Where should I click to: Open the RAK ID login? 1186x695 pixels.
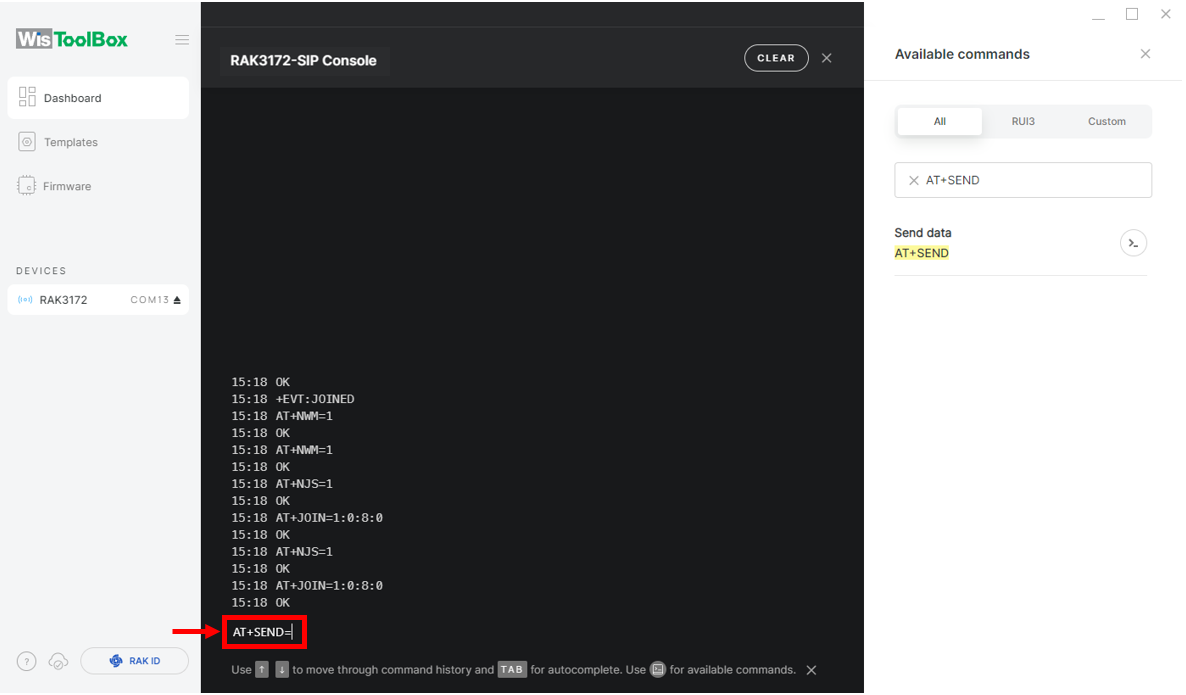coord(135,661)
